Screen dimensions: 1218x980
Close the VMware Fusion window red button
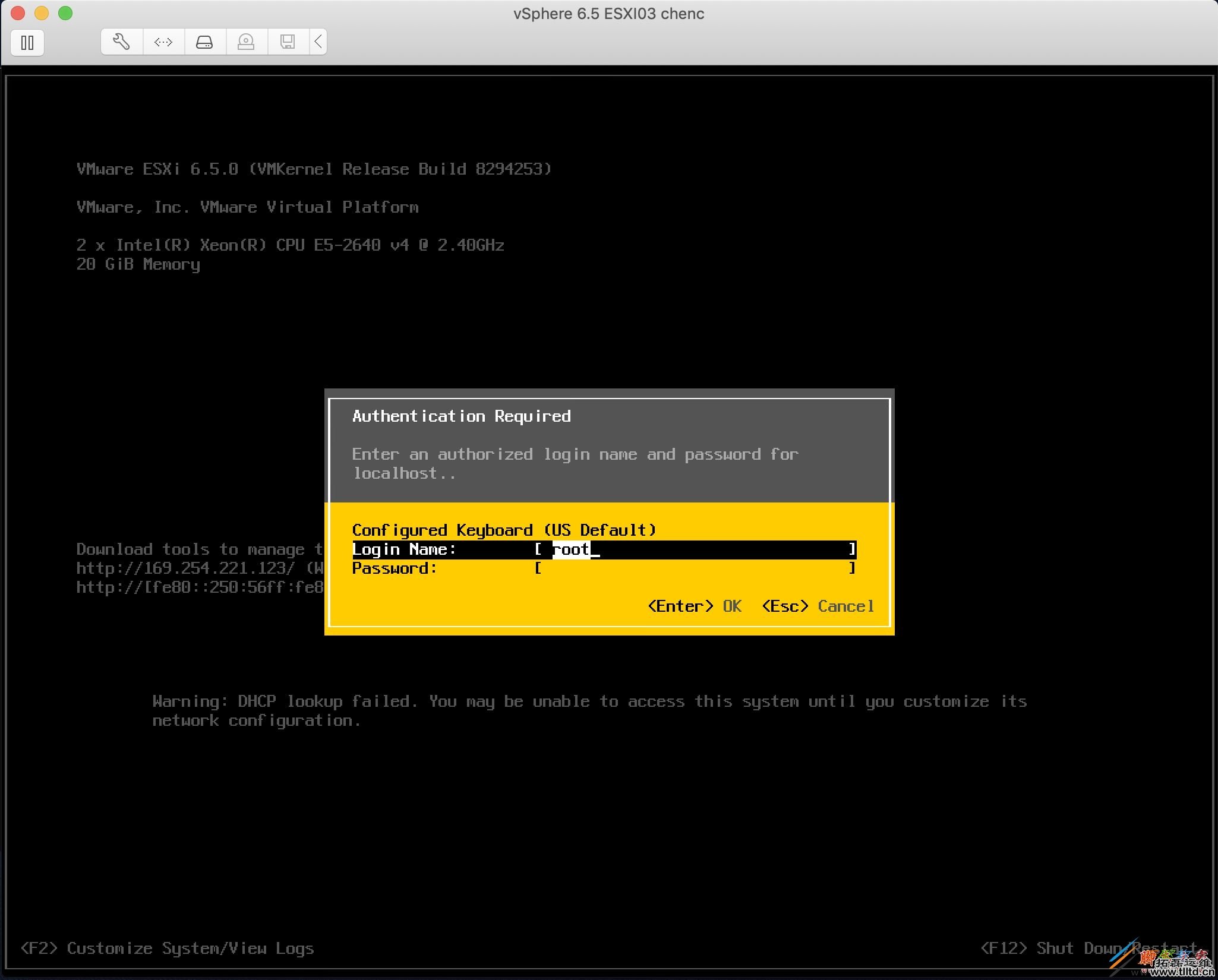18,13
